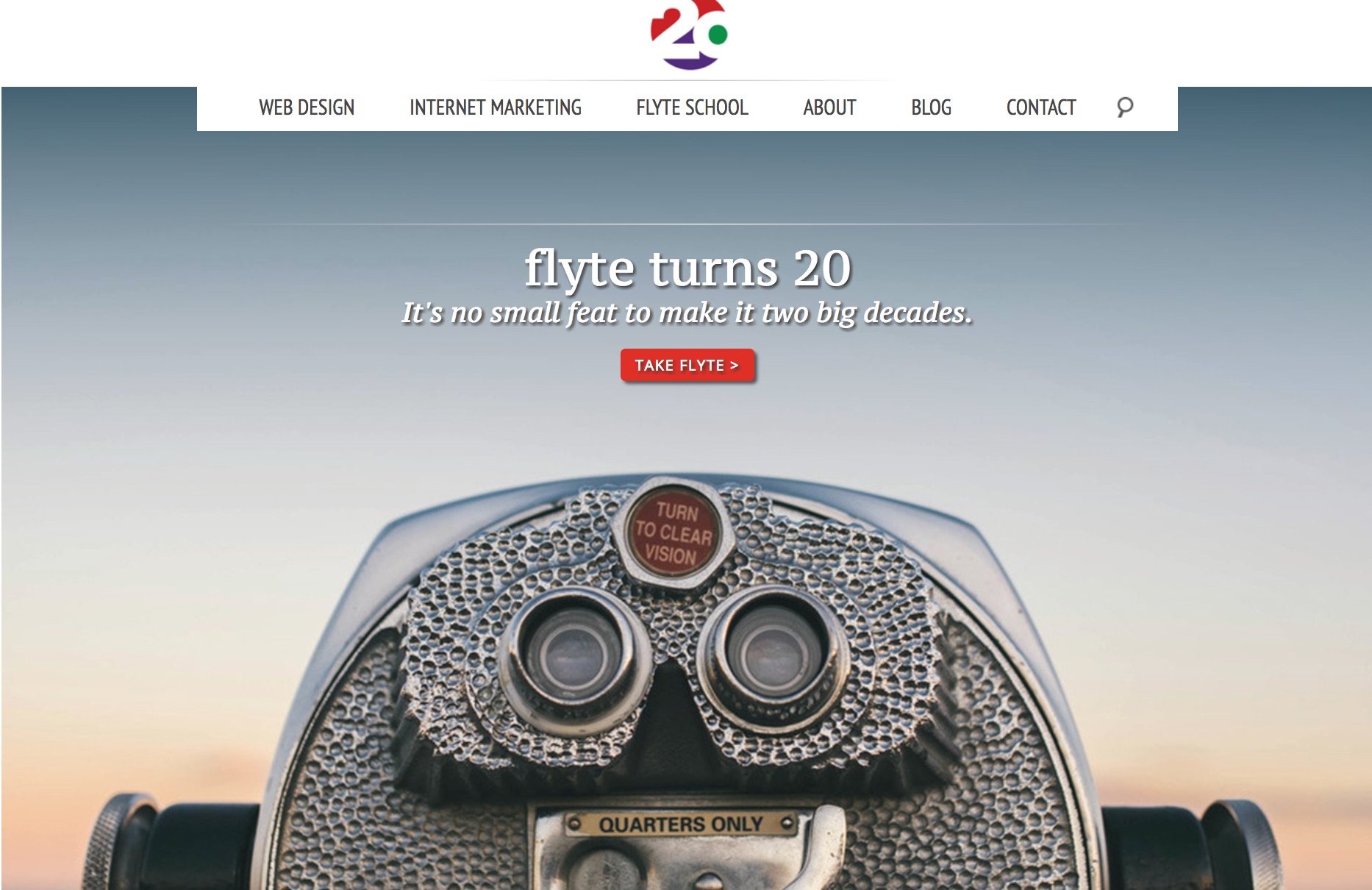Click the 'flyte turns 20' headline
1372x890 pixels.
pos(687,268)
